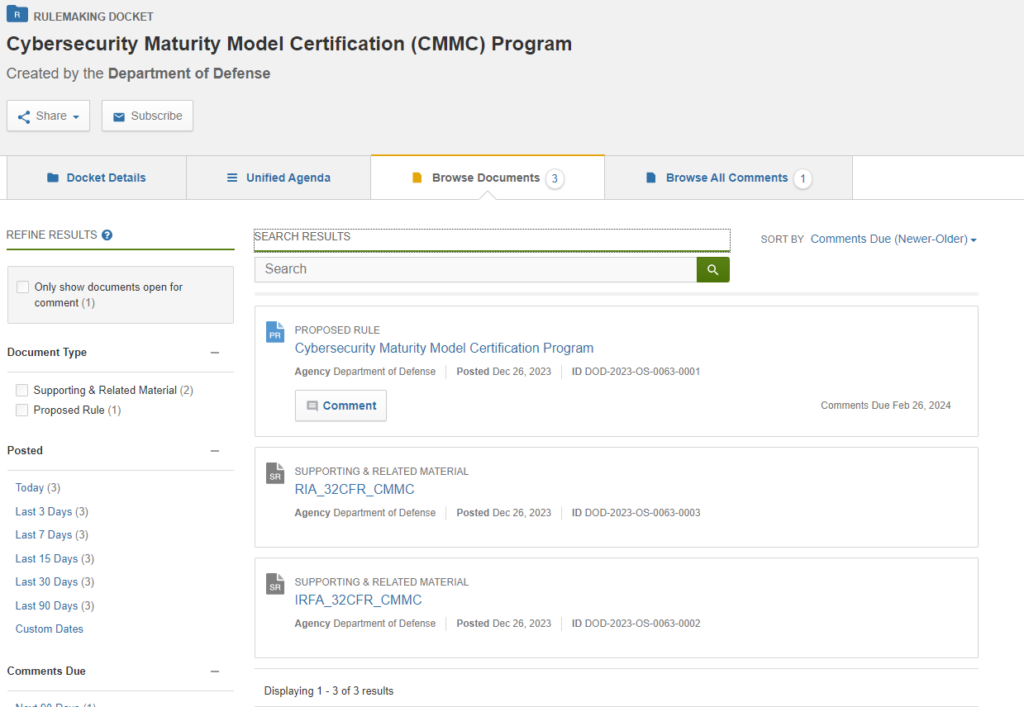Open the Sort By Comments Due dropdown
Viewport: 1024px width, 707px height.
click(893, 239)
